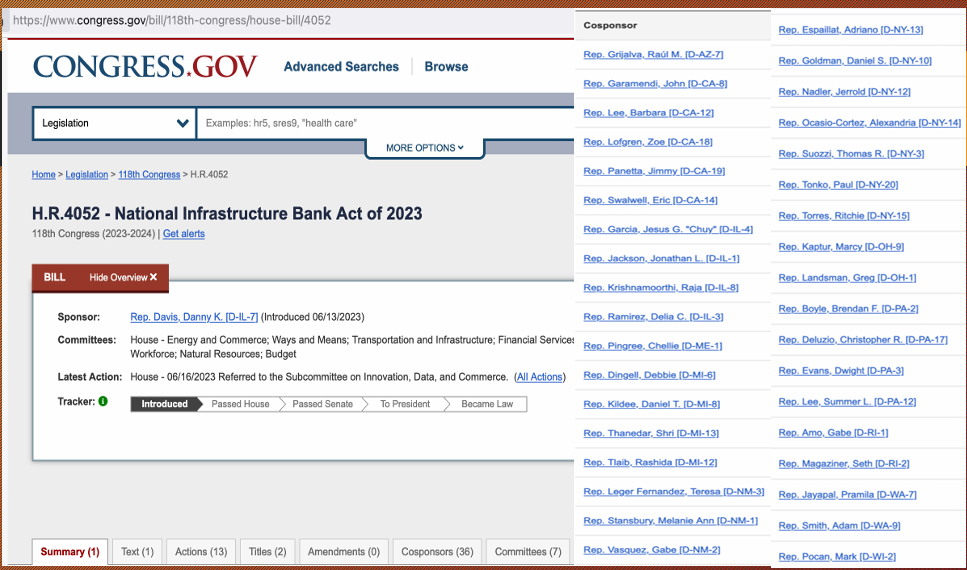Open the Legislation search type dropdown
967x570 pixels.
[x=114, y=123]
